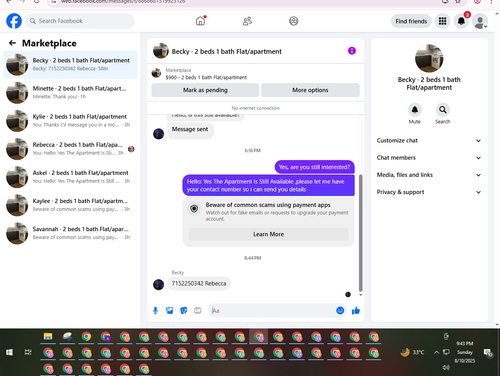Open the Windows notification center icon
The height and width of the screenshot is (376, 500).
488,353
